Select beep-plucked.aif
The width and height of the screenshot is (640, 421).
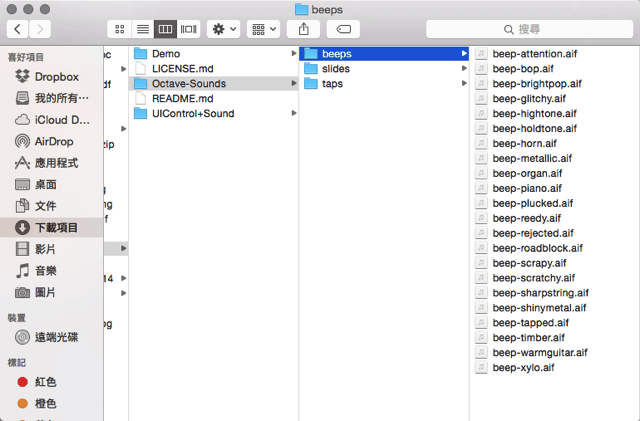(x=555, y=203)
